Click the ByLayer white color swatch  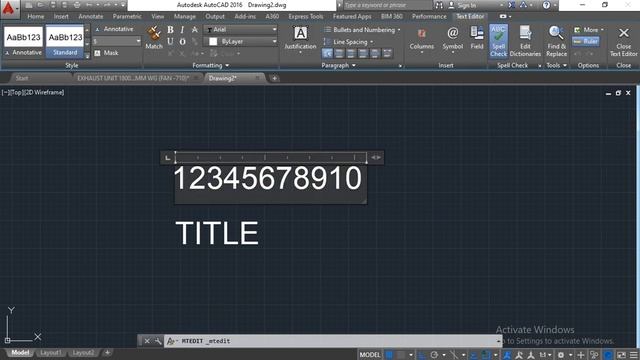(x=213, y=41)
